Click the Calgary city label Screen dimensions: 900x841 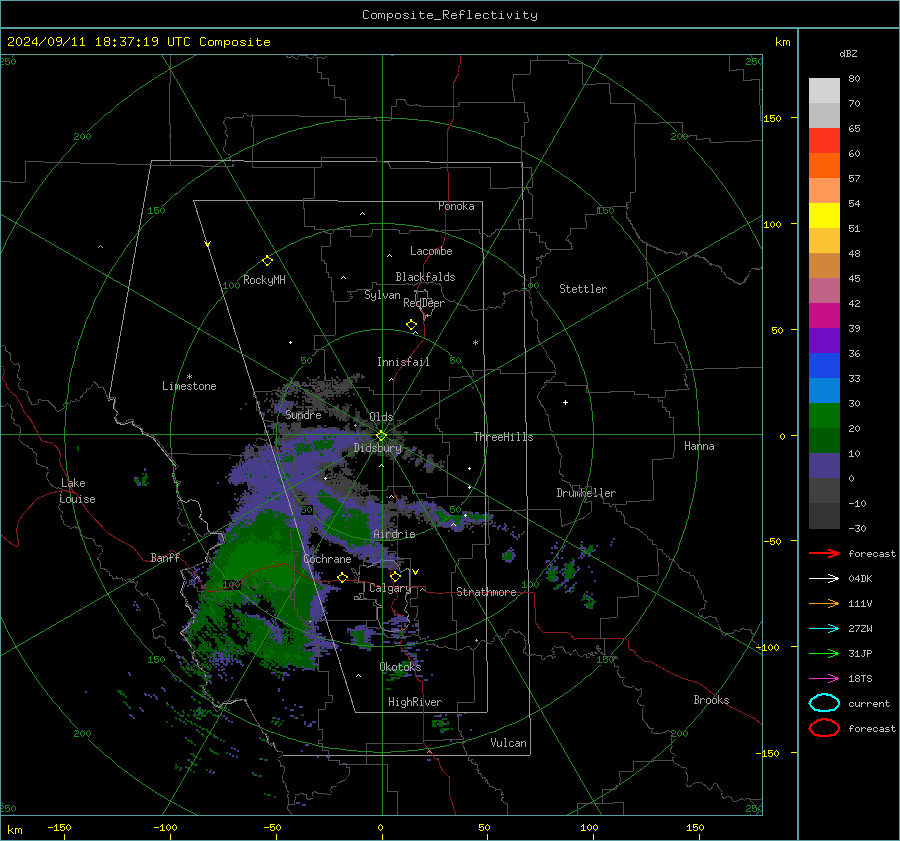pos(390,588)
